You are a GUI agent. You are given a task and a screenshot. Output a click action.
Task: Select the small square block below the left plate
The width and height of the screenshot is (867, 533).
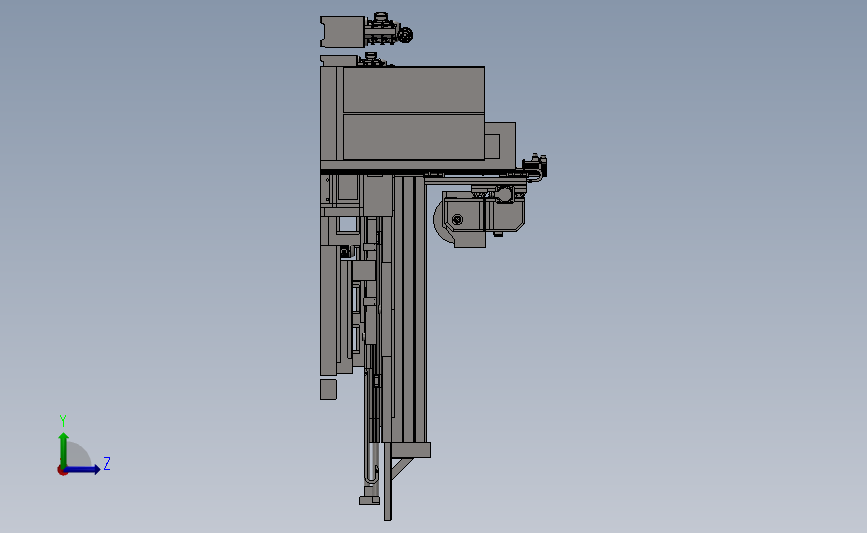coord(328,389)
